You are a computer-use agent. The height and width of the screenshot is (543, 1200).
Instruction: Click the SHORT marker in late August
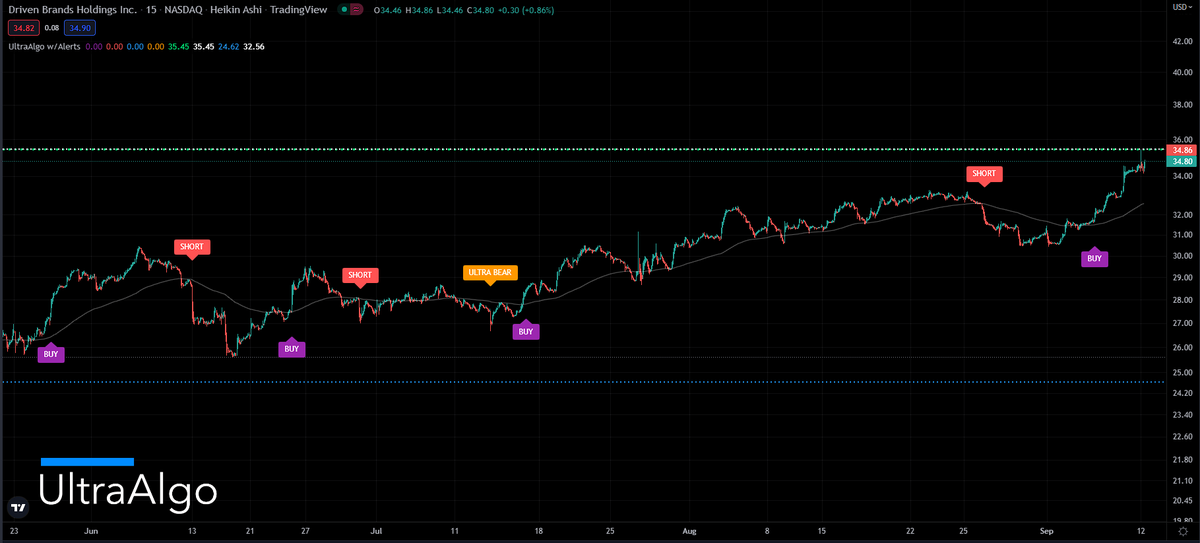click(x=984, y=174)
